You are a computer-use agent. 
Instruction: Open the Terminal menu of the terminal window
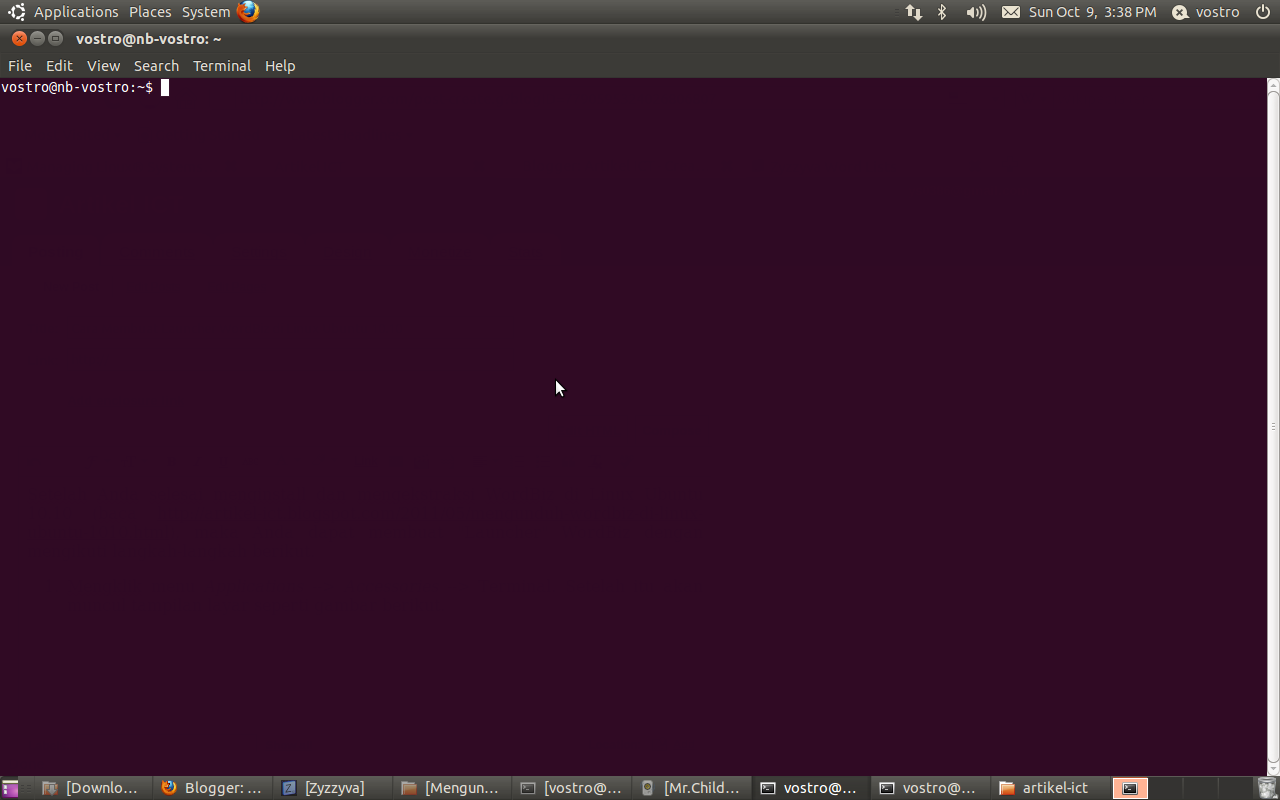[221, 65]
